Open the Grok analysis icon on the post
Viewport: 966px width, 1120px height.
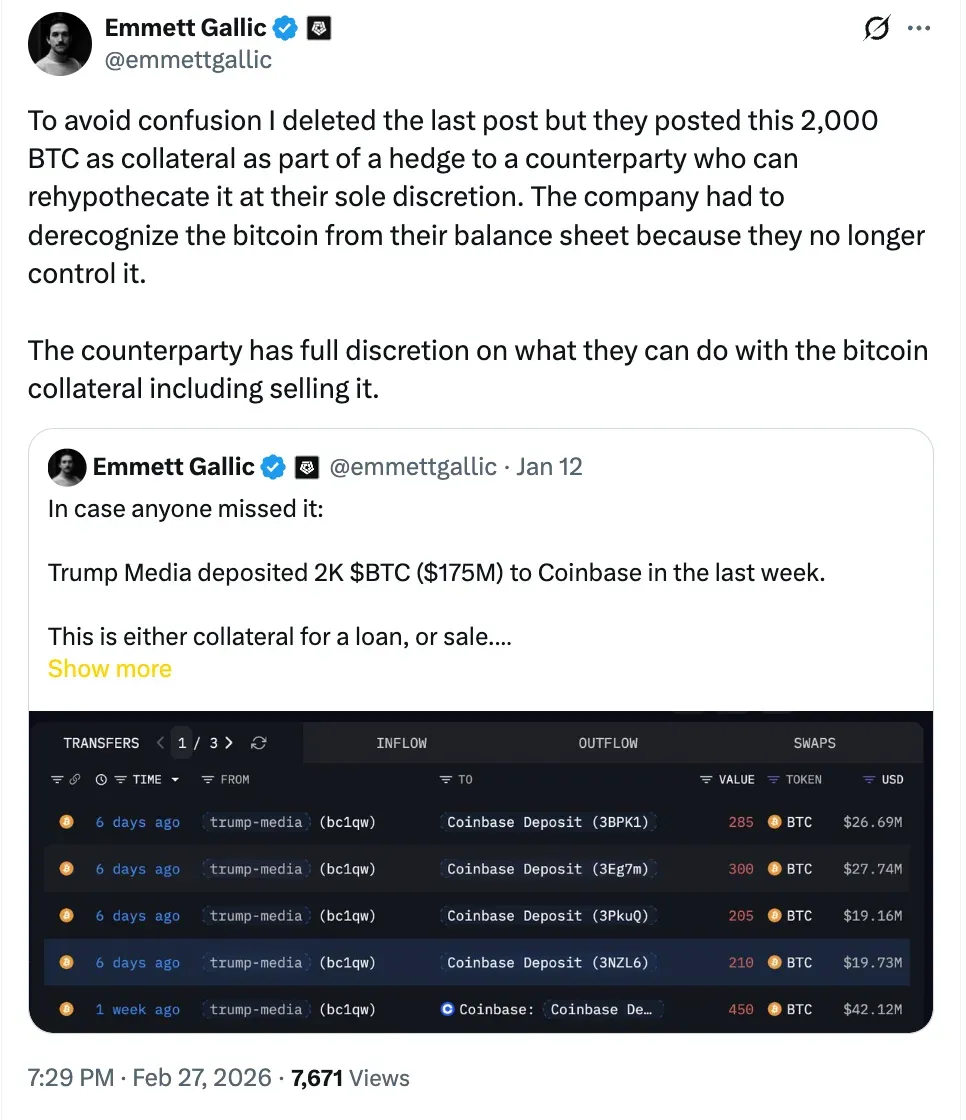pos(876,28)
